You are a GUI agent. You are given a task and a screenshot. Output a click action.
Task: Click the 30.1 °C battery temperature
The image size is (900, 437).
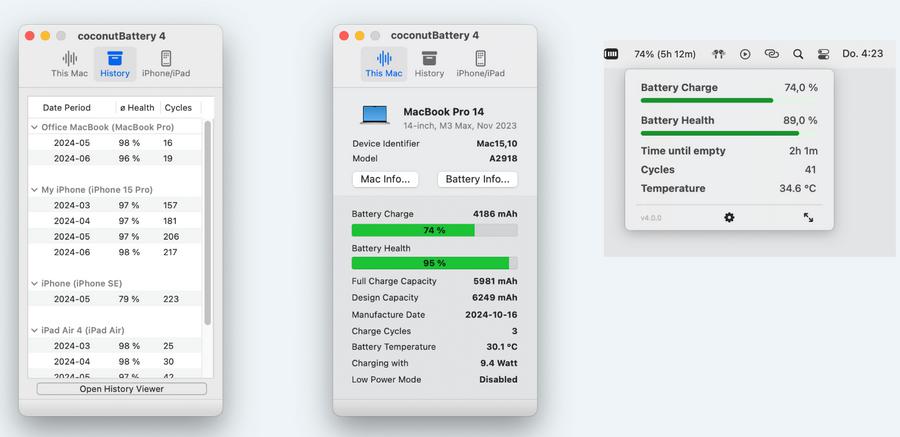[x=502, y=347]
